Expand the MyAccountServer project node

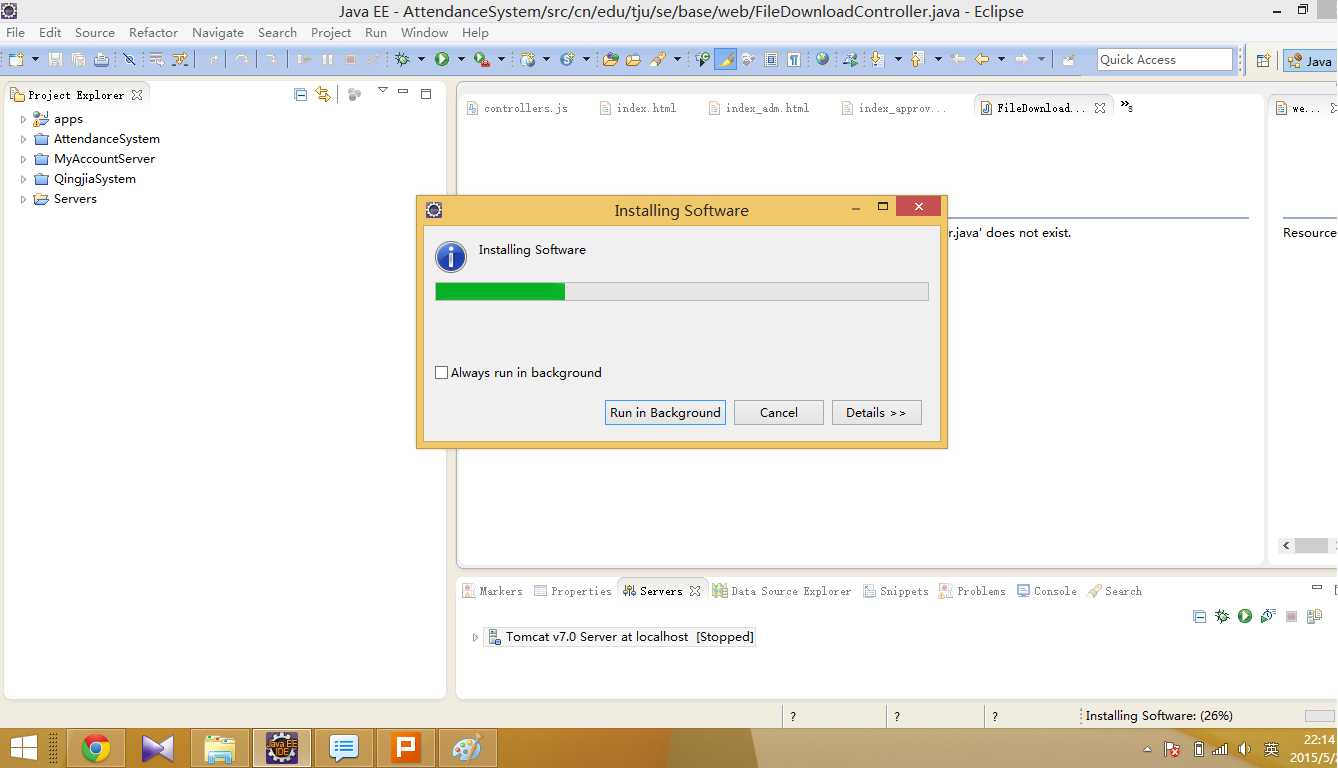[23, 159]
